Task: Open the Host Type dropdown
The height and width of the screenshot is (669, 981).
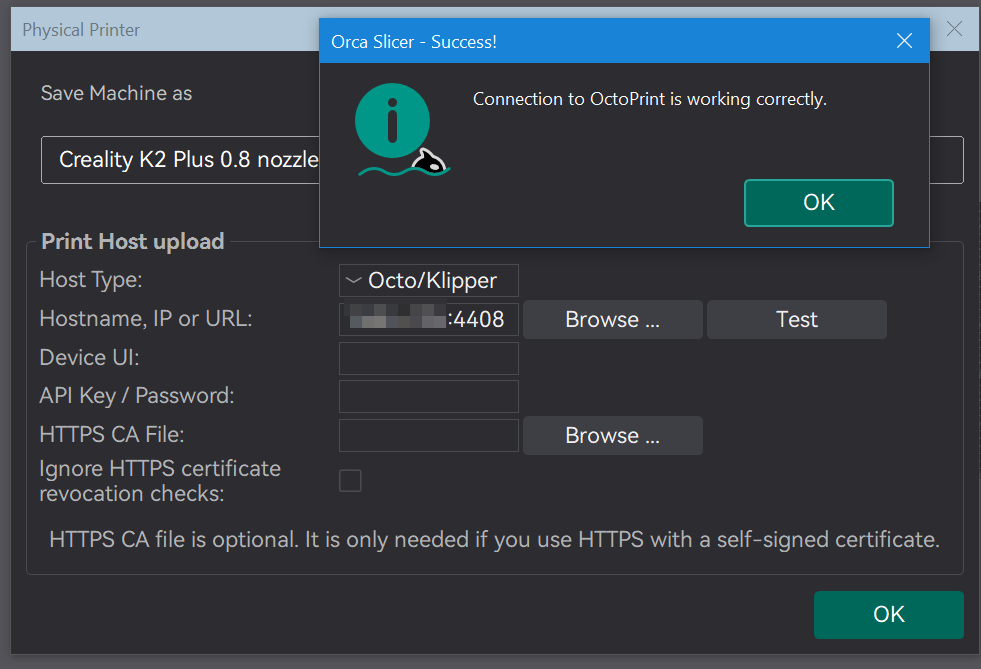Action: point(429,281)
